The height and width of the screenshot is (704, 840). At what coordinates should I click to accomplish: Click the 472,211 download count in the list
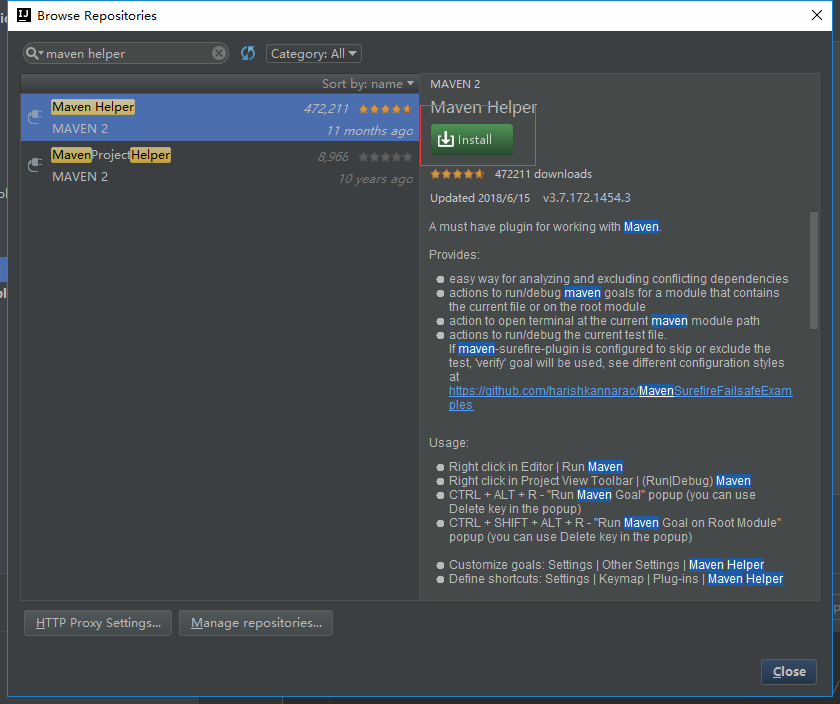326,109
